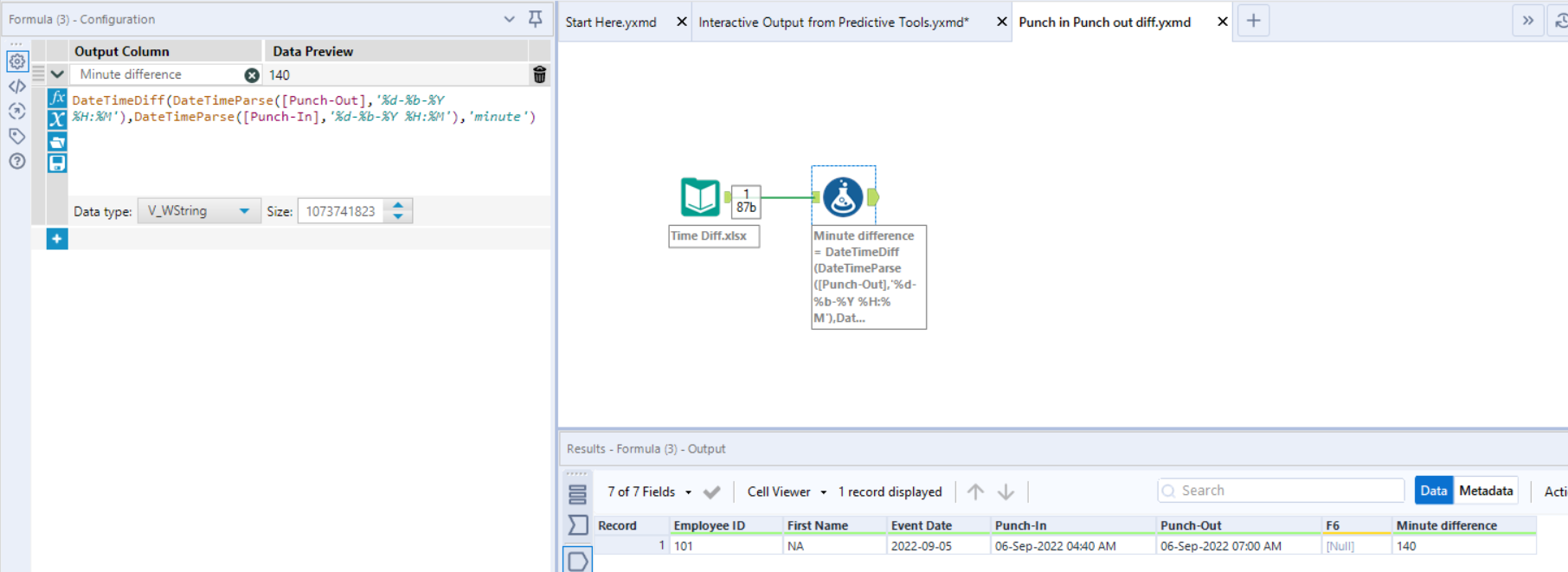Image resolution: width=1568 pixels, height=572 pixels.
Task: Switch to the Start Here.yxmd tab
Action: (611, 22)
